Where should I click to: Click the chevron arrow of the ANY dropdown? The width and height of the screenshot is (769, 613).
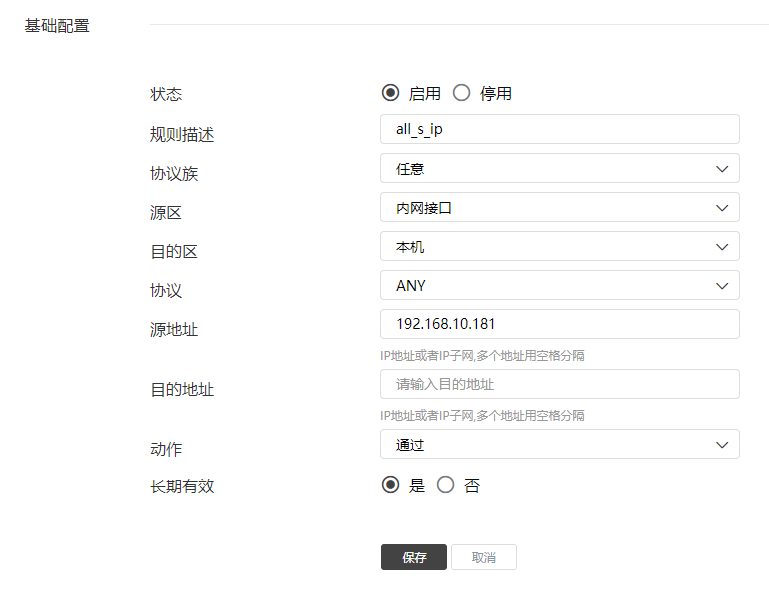pos(722,285)
